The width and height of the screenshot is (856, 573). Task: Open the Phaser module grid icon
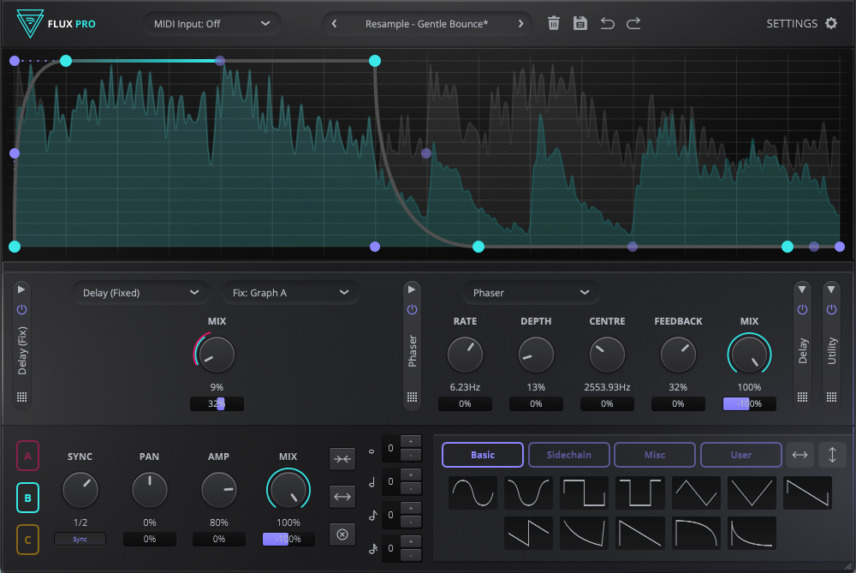tap(412, 397)
